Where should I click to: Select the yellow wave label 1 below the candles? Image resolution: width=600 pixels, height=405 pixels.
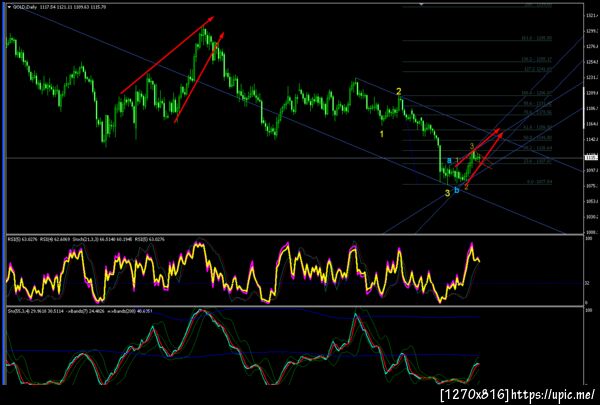[x=382, y=134]
